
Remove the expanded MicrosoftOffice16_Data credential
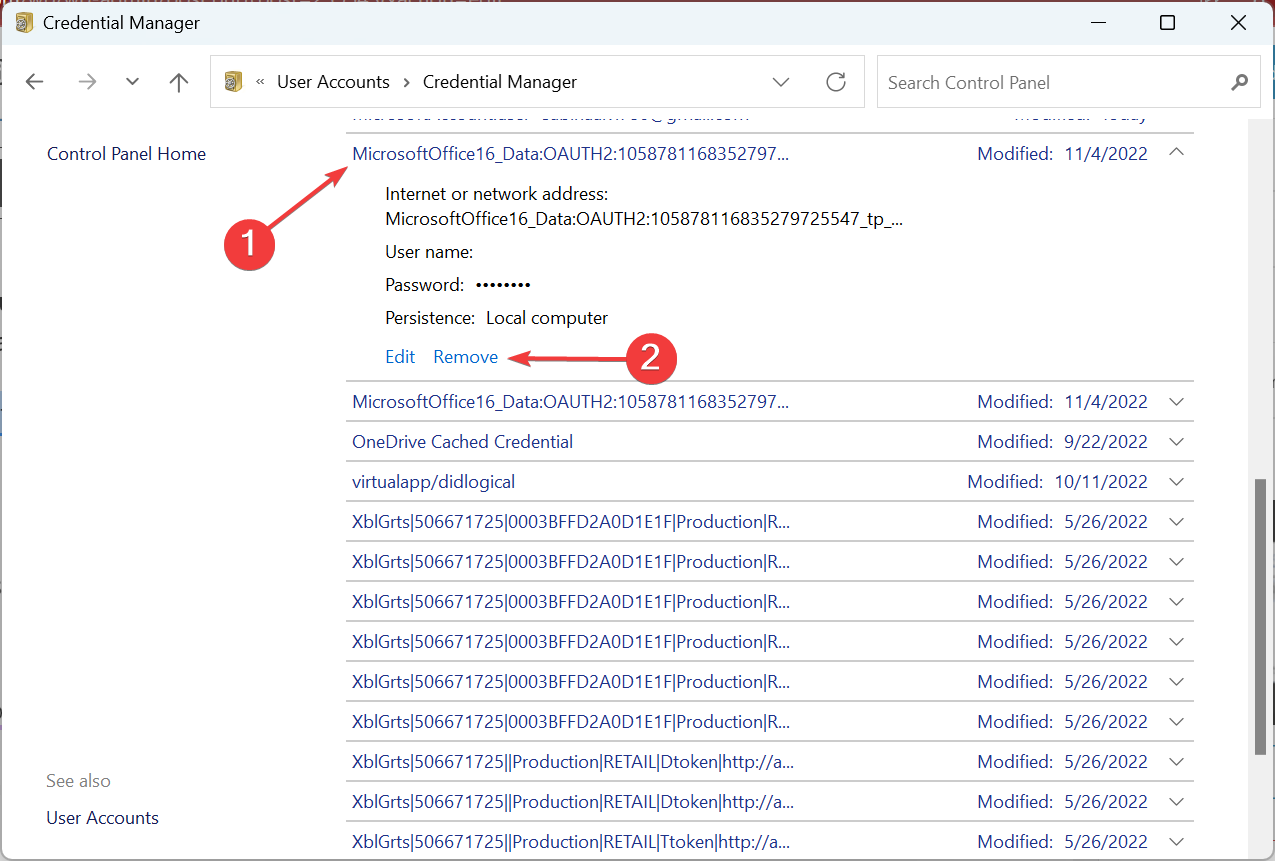point(466,357)
